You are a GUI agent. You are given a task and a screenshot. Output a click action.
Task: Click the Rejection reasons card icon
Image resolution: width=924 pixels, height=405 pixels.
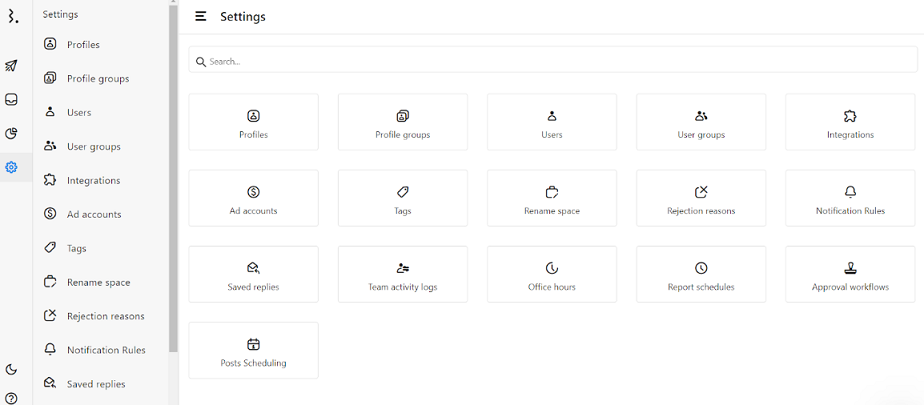click(701, 192)
